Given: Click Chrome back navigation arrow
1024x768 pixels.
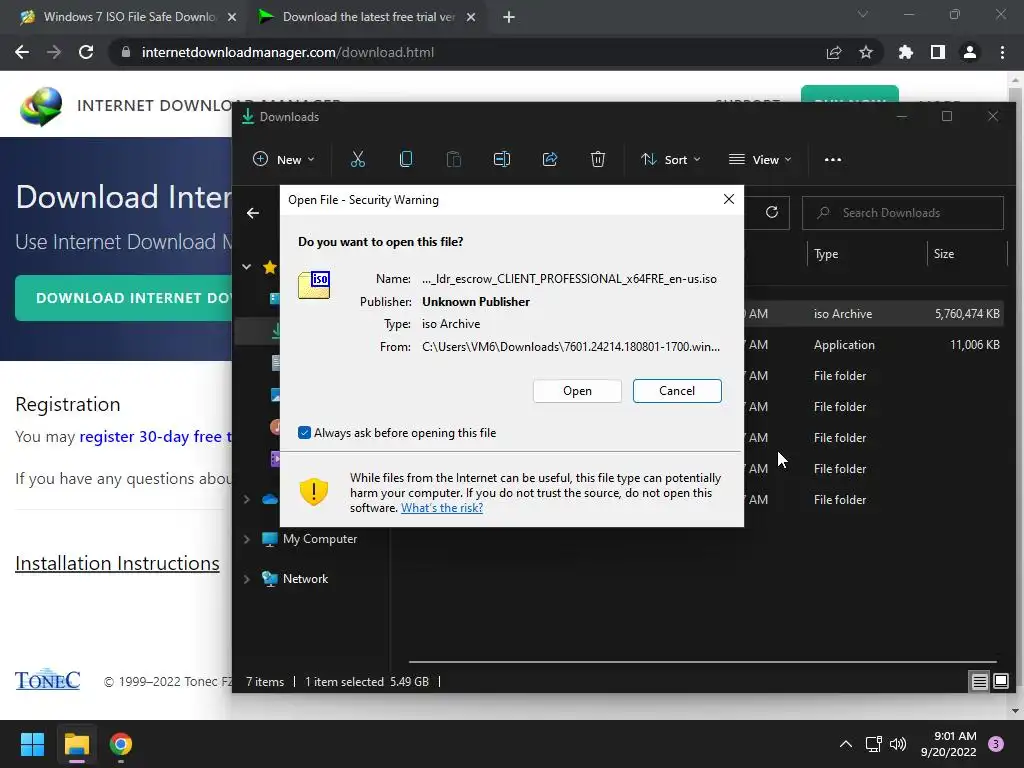Looking at the screenshot, I should [x=22, y=52].
